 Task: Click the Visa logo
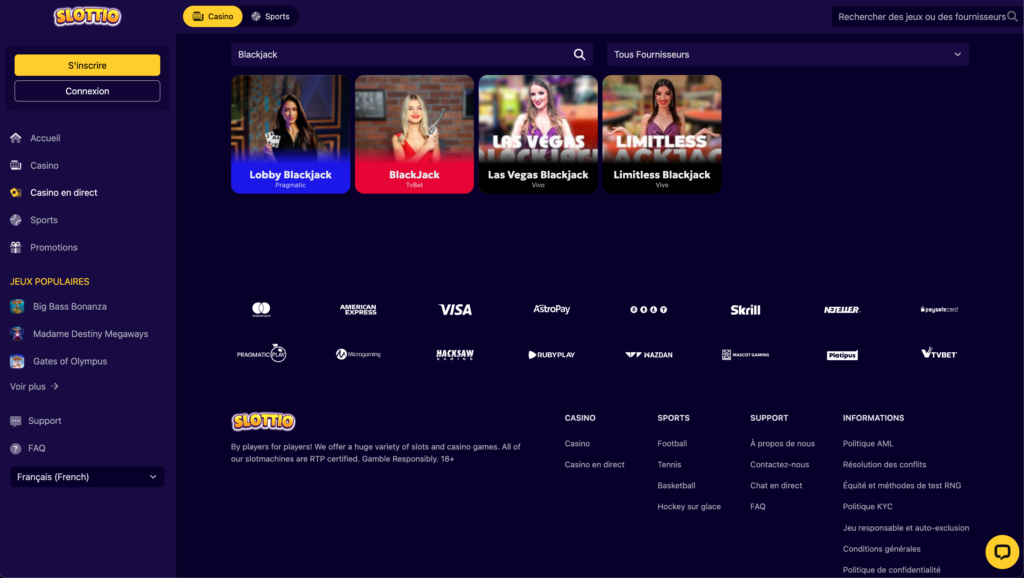tap(455, 310)
